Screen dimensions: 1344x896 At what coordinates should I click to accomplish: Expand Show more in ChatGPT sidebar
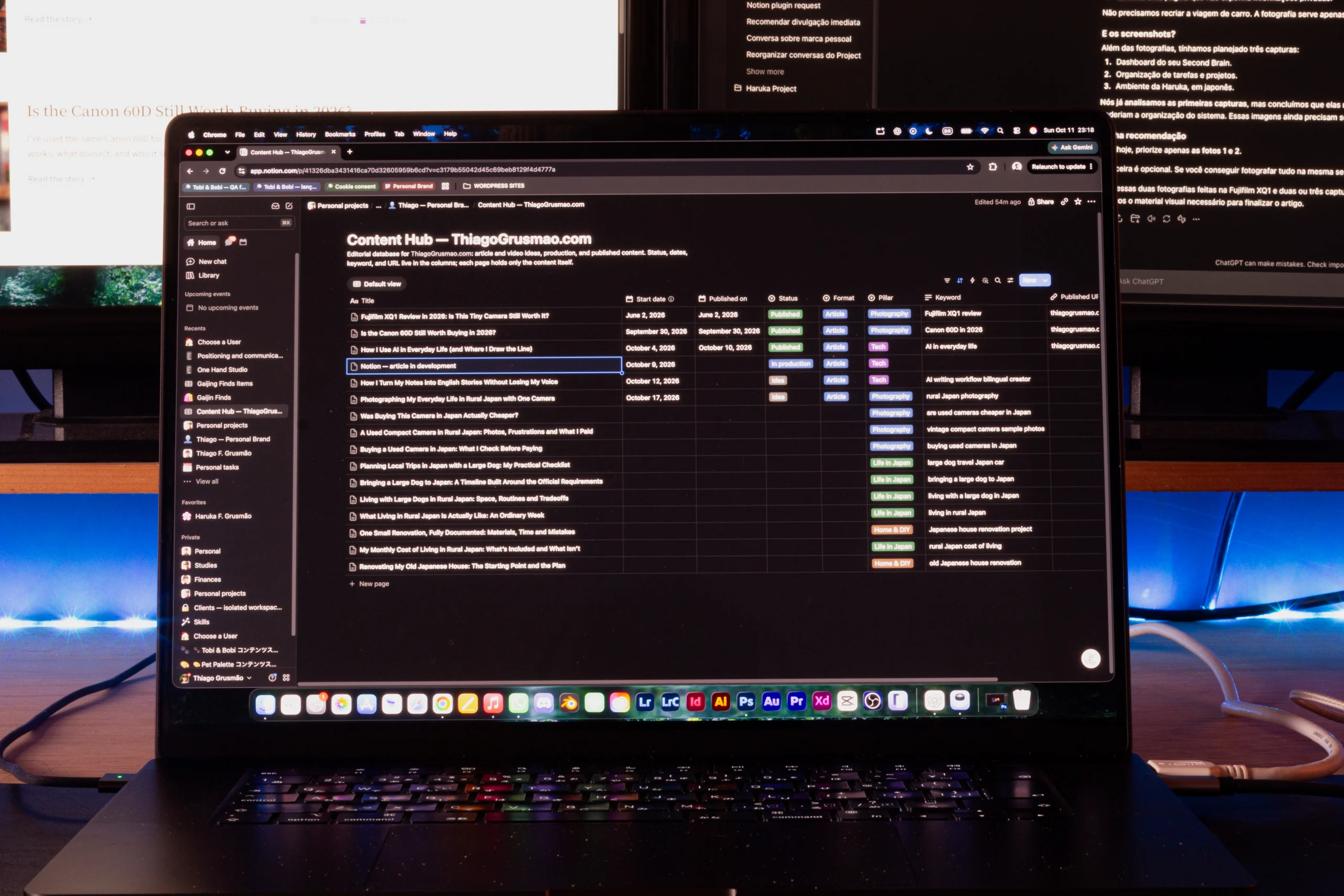point(764,71)
